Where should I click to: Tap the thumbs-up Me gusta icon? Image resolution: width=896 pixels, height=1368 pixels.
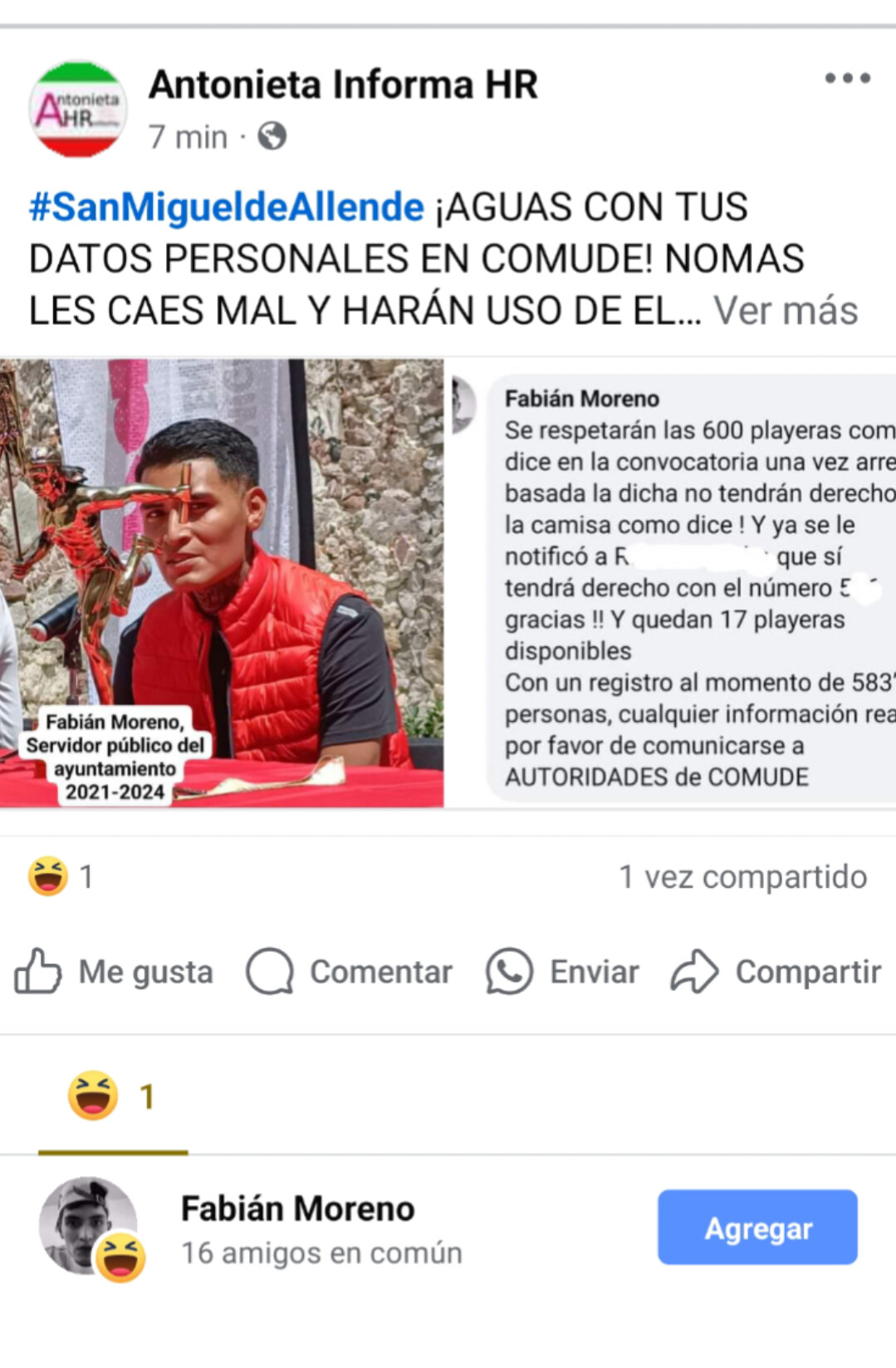coord(37,970)
